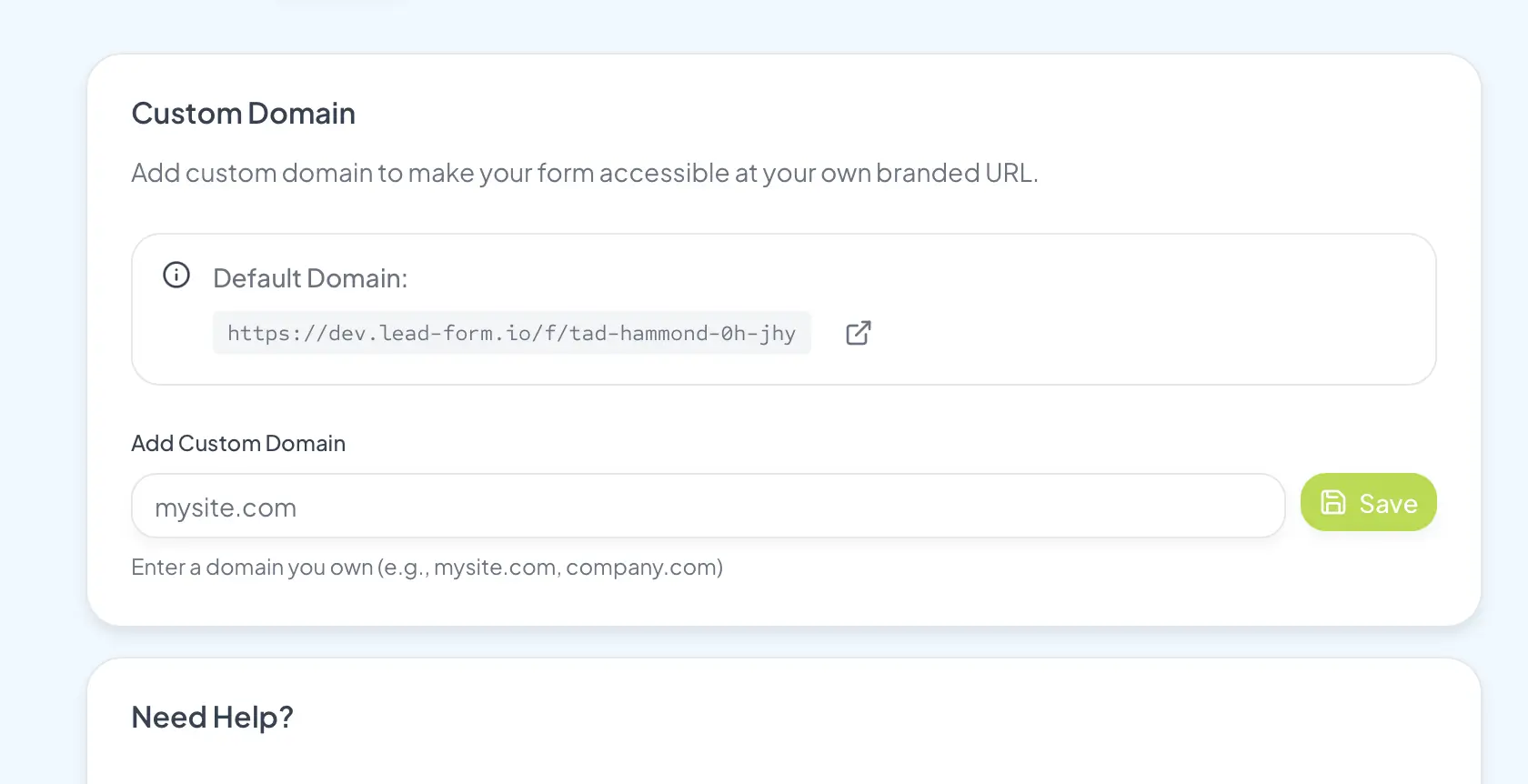This screenshot has width=1528, height=784.
Task: Click the Custom Domain section heading
Action: tap(243, 114)
